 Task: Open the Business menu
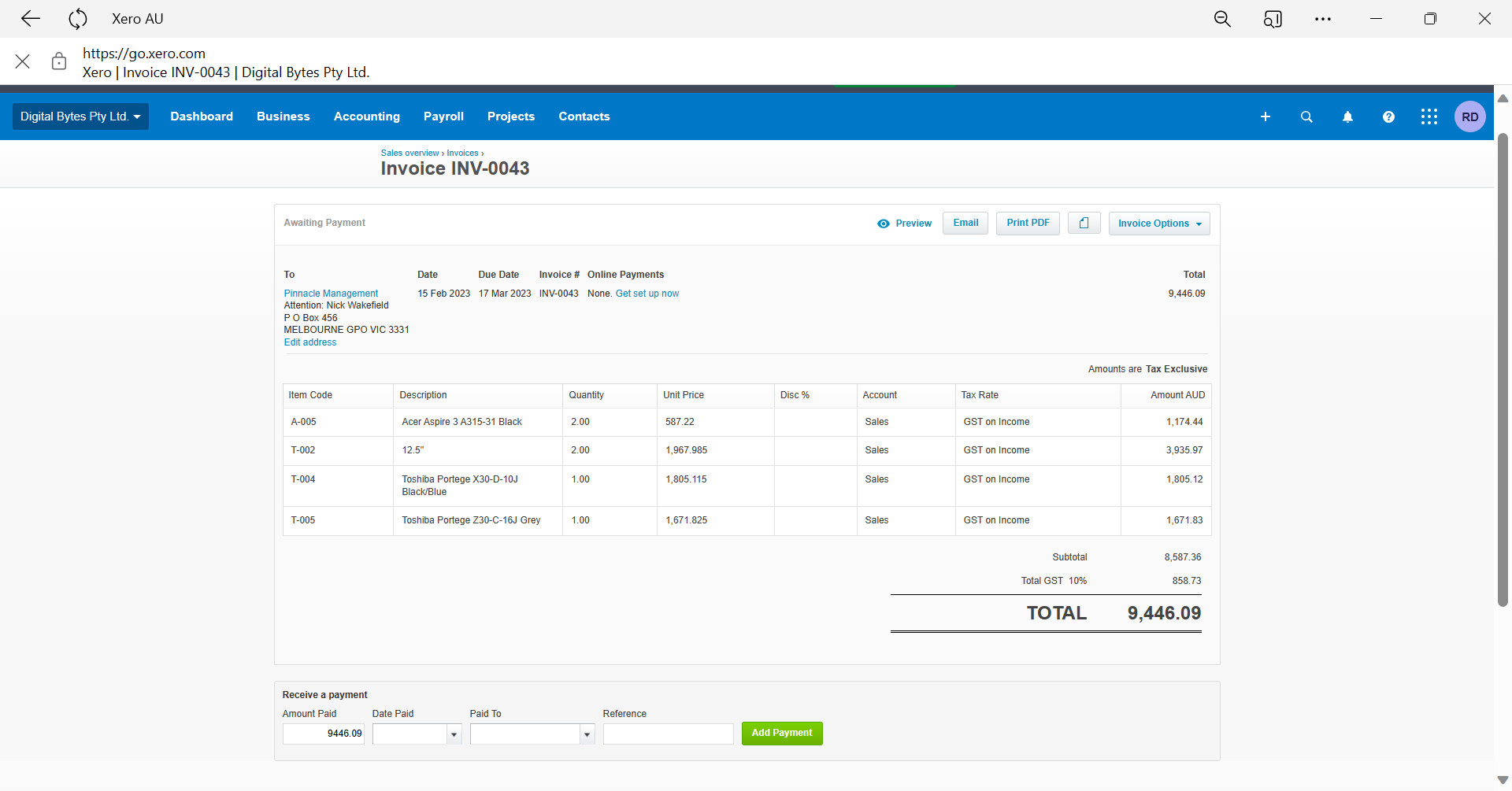[283, 116]
